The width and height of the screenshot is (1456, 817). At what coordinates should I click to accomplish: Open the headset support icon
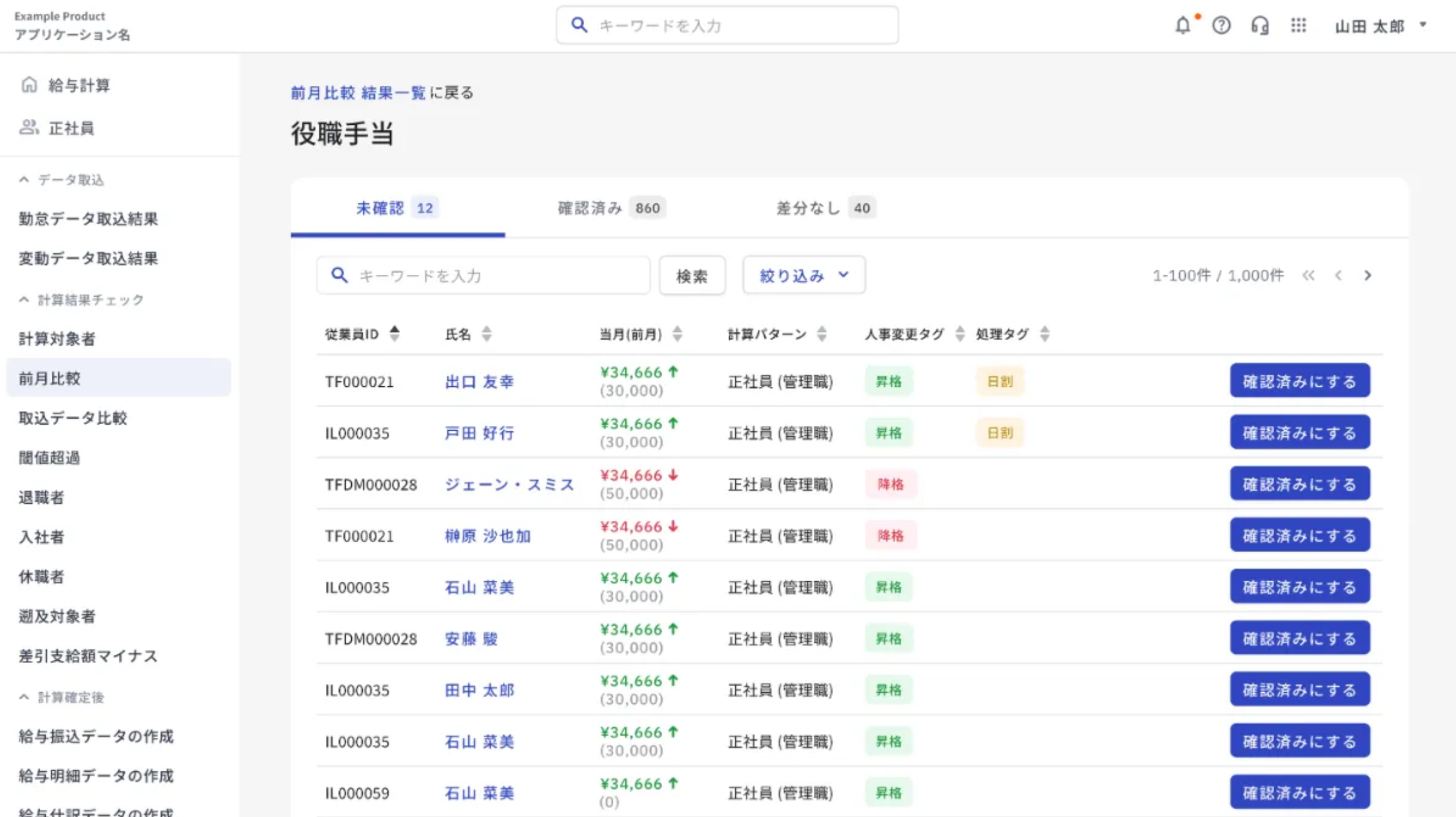tap(1260, 26)
